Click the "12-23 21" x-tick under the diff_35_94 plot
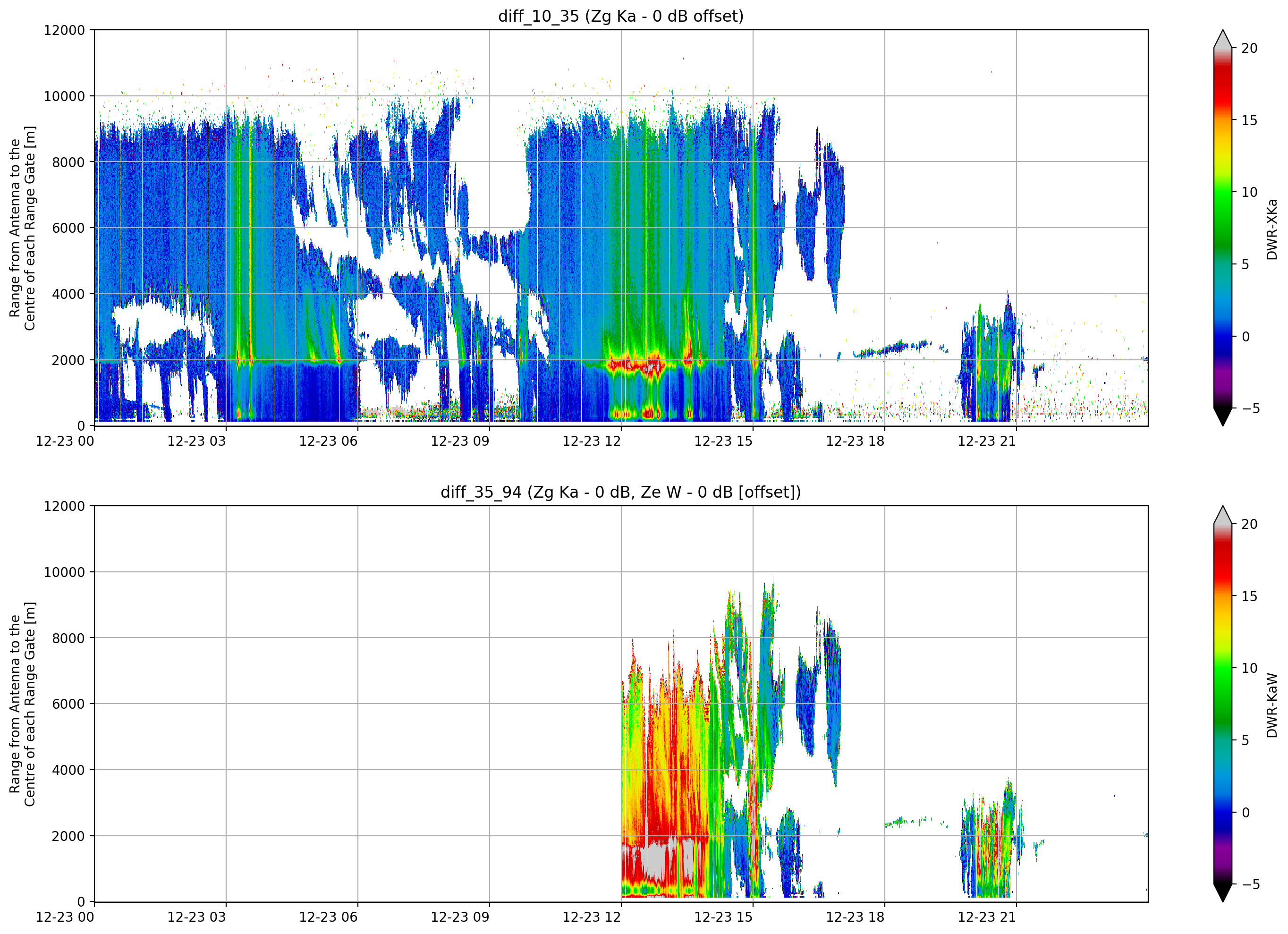The width and height of the screenshot is (1288, 934). pos(987,917)
